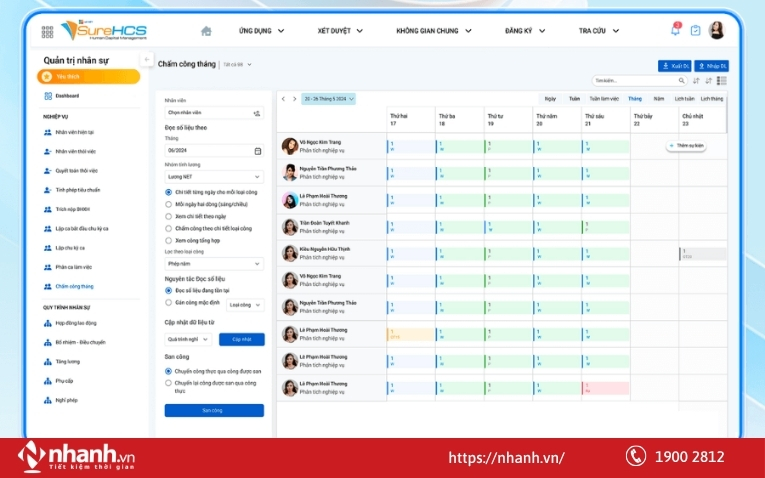The height and width of the screenshot is (478, 765).
Task: Go to previous week with left arrow
Action: point(283,99)
